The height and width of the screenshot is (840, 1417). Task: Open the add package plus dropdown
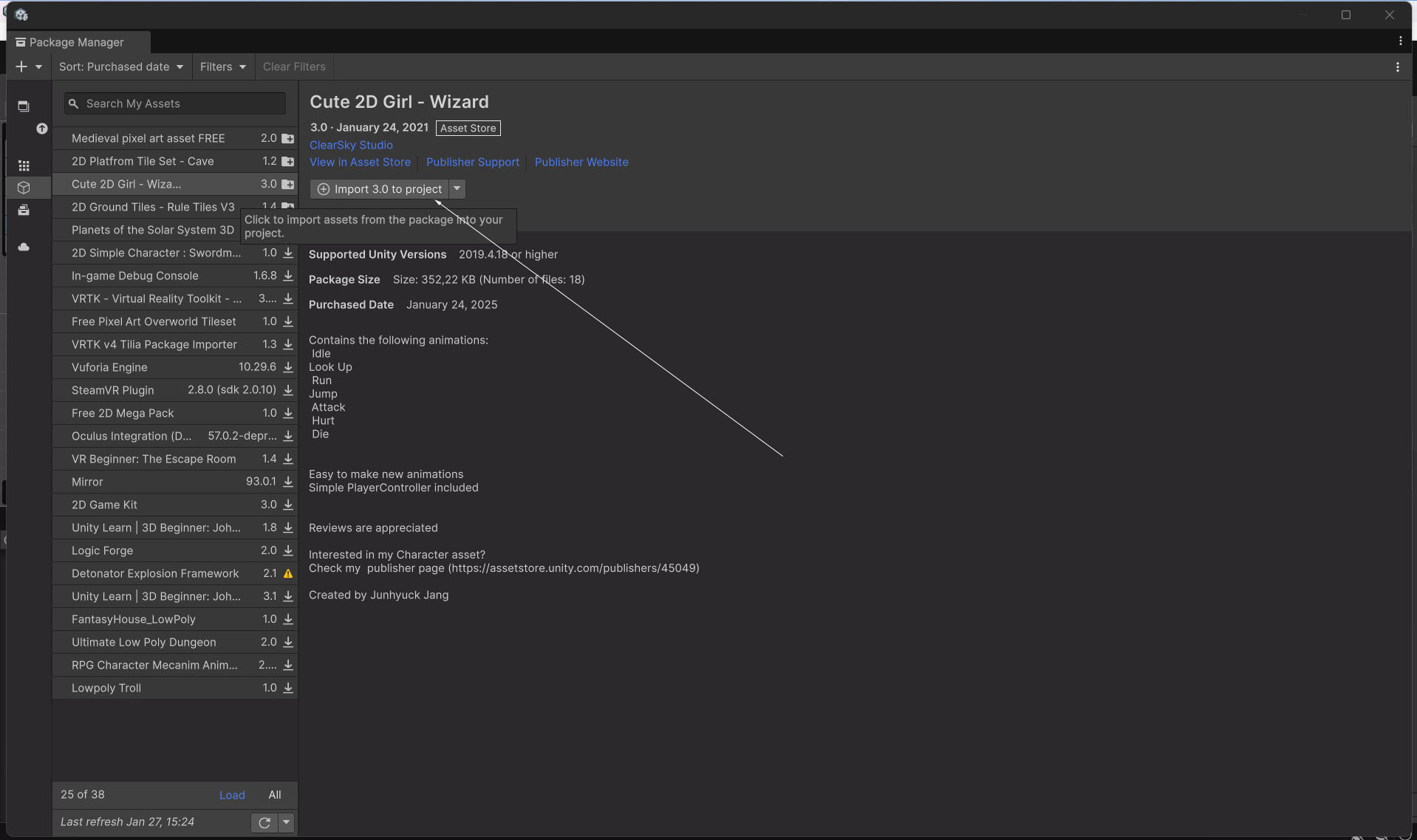(29, 66)
